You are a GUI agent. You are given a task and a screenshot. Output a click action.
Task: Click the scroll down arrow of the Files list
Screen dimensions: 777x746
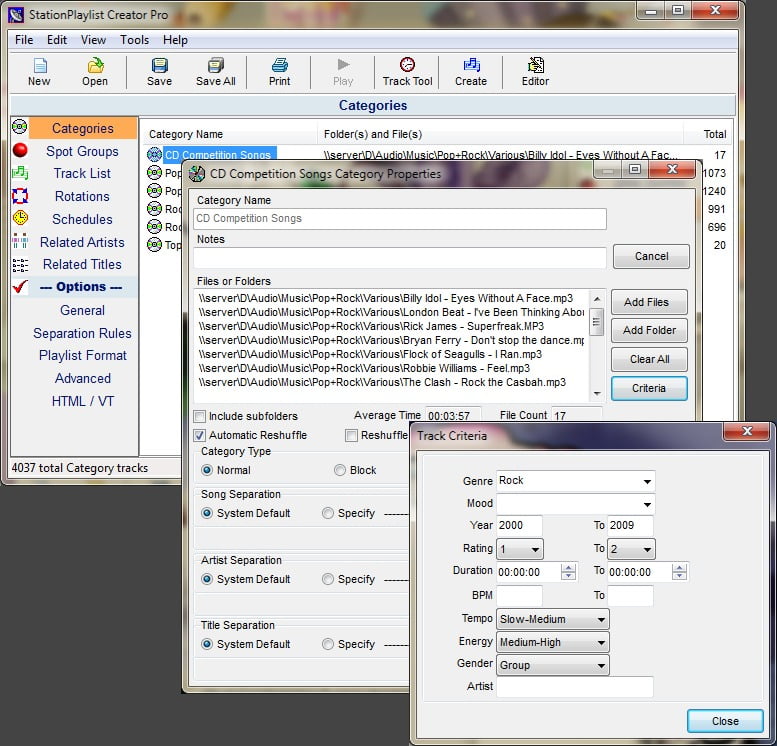coord(597,394)
